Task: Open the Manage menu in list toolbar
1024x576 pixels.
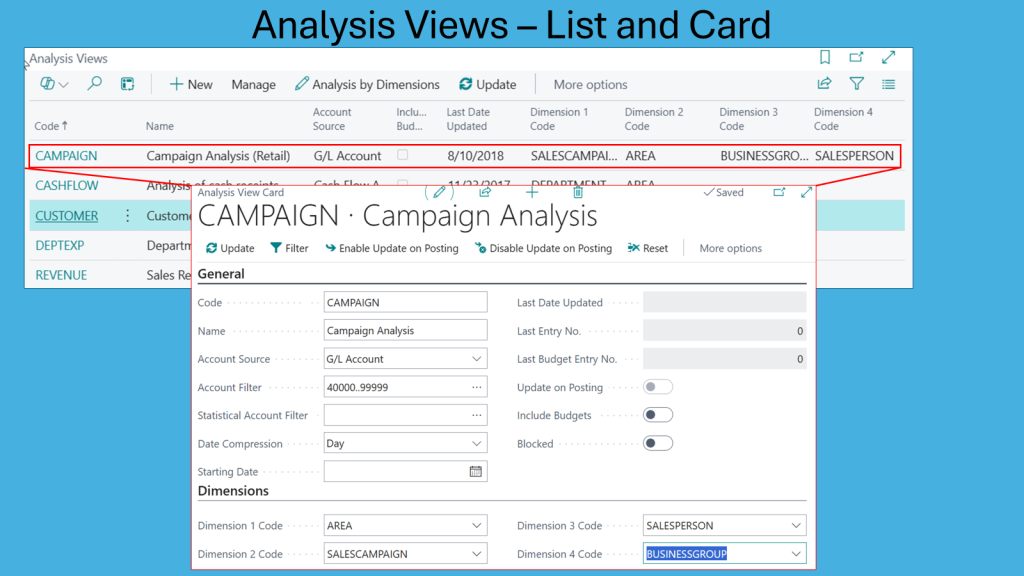Action: click(x=253, y=85)
